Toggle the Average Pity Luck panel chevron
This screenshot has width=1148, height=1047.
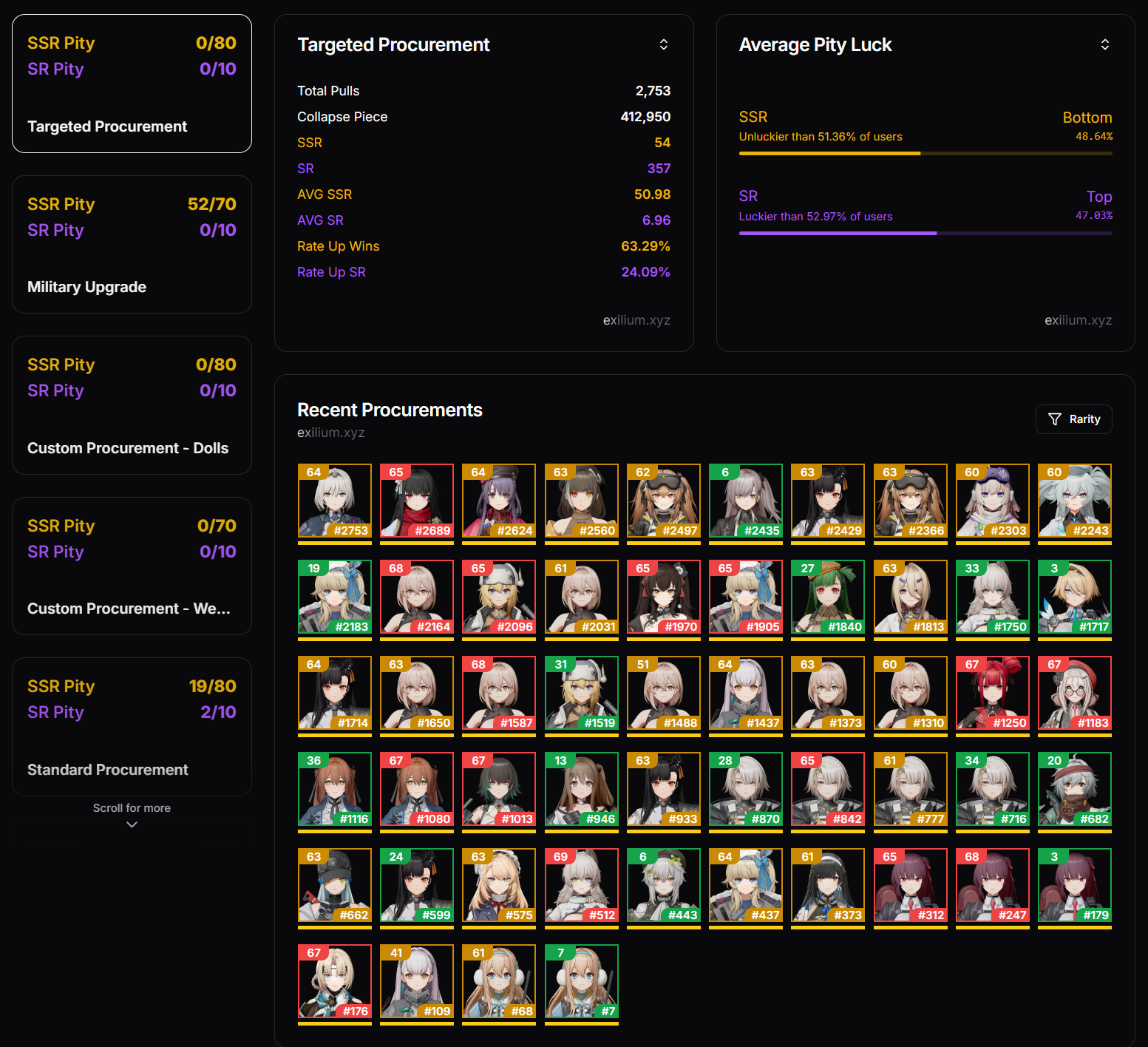tap(1105, 44)
